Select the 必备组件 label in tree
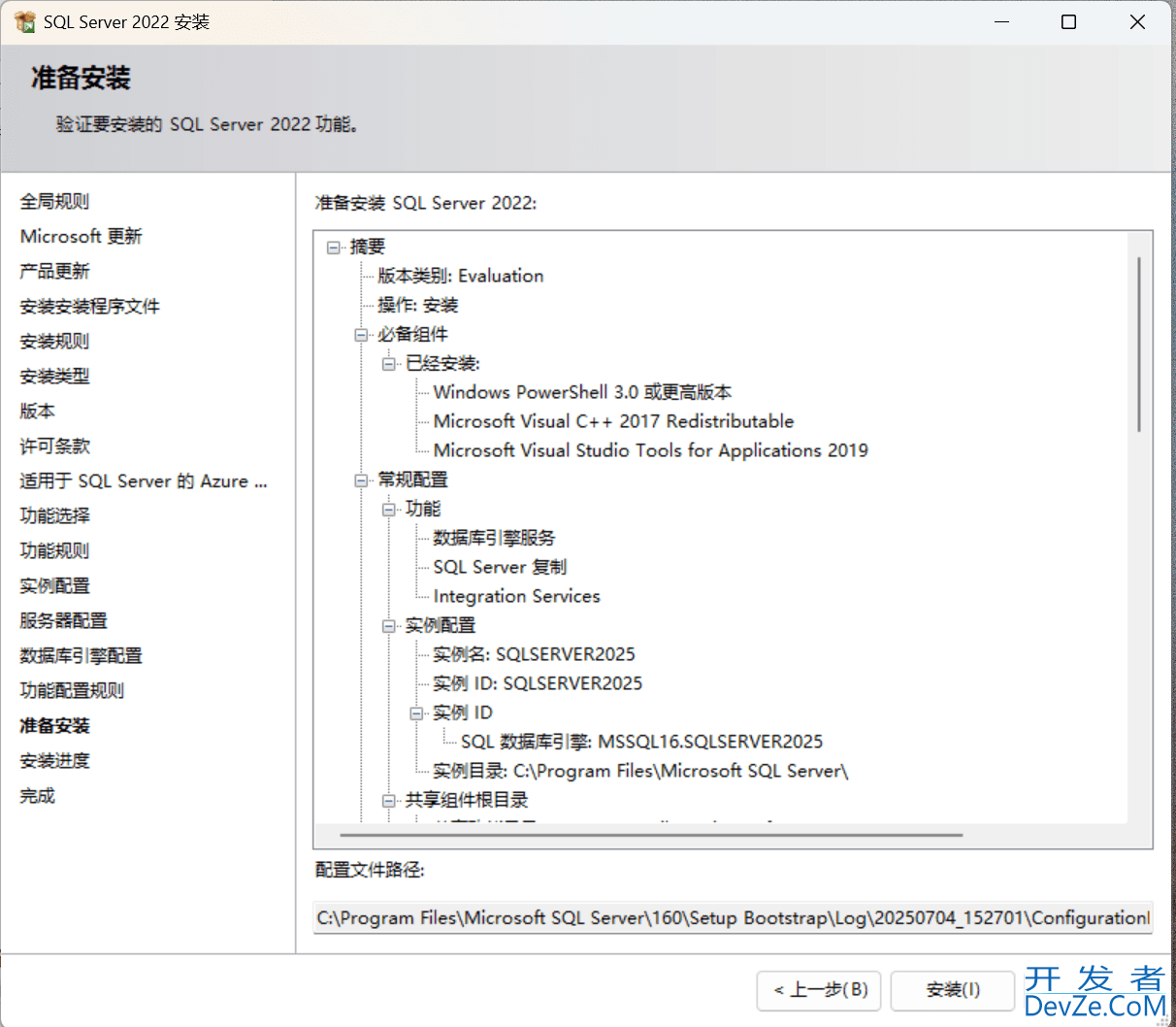1176x1027 pixels. [412, 334]
